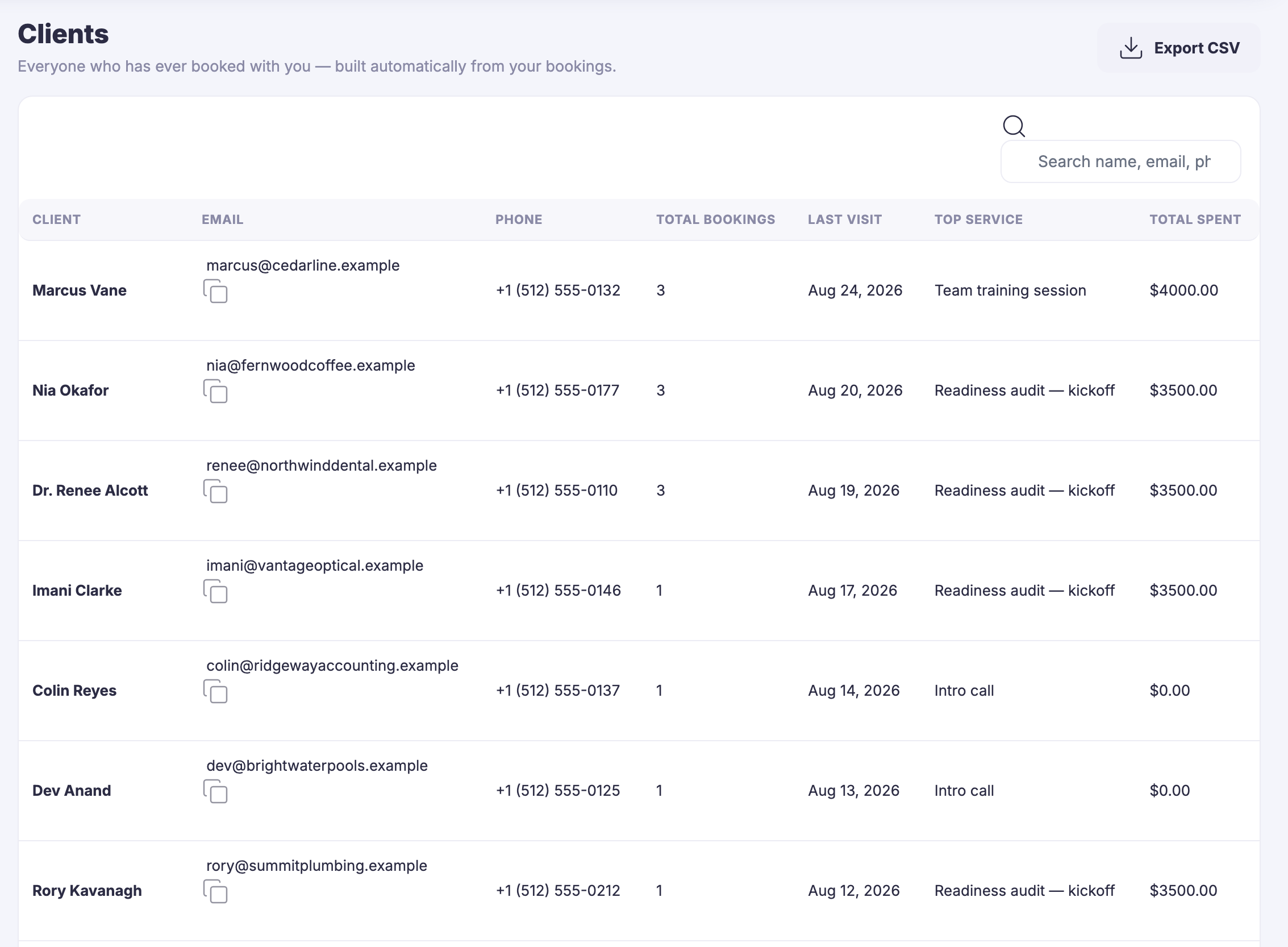Image resolution: width=1288 pixels, height=947 pixels.
Task: Select the Colin Reyes client name
Action: click(74, 691)
